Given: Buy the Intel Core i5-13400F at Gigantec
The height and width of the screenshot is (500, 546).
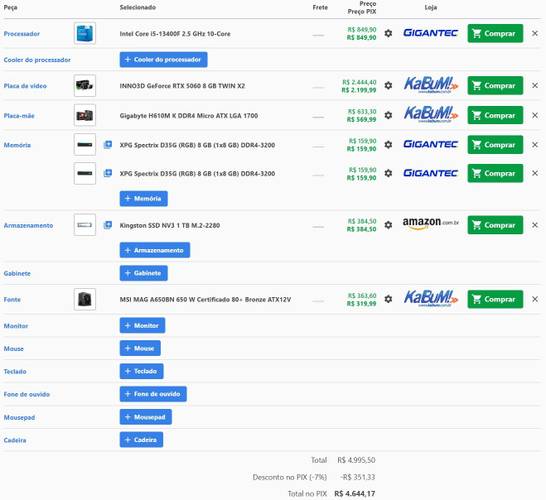Looking at the screenshot, I should click(495, 33).
